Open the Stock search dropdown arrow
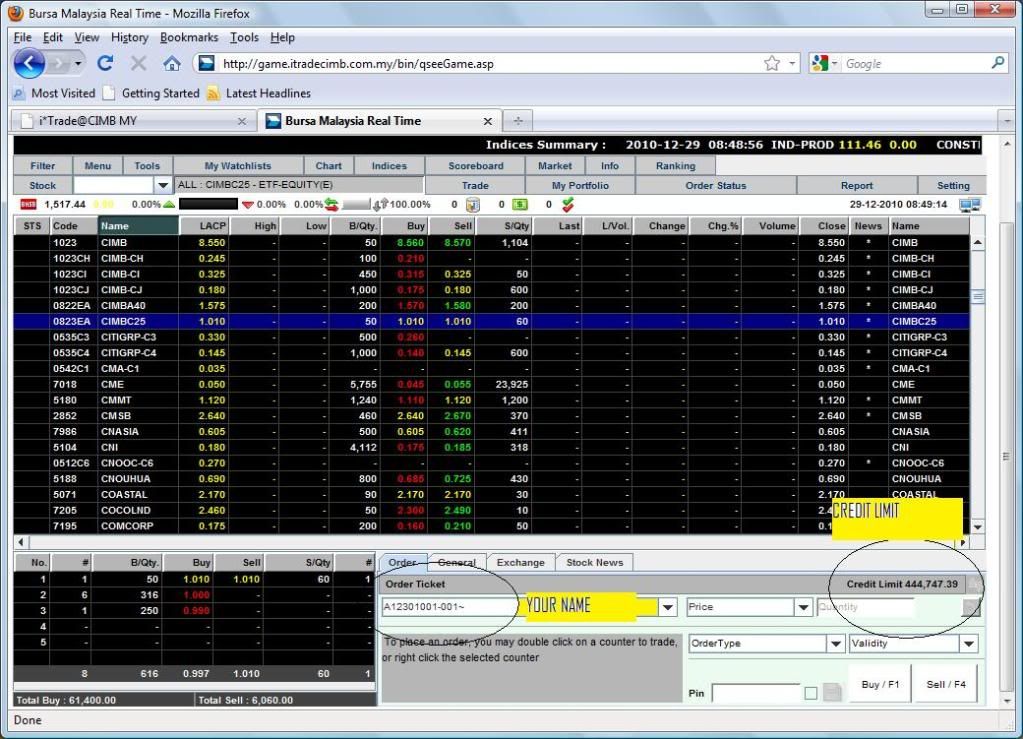 [x=163, y=185]
